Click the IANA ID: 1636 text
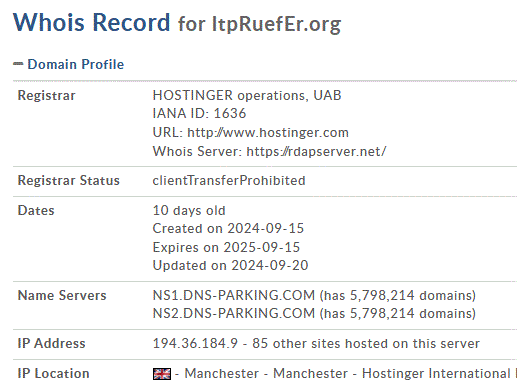This screenshot has width=518, height=383. 199,113
